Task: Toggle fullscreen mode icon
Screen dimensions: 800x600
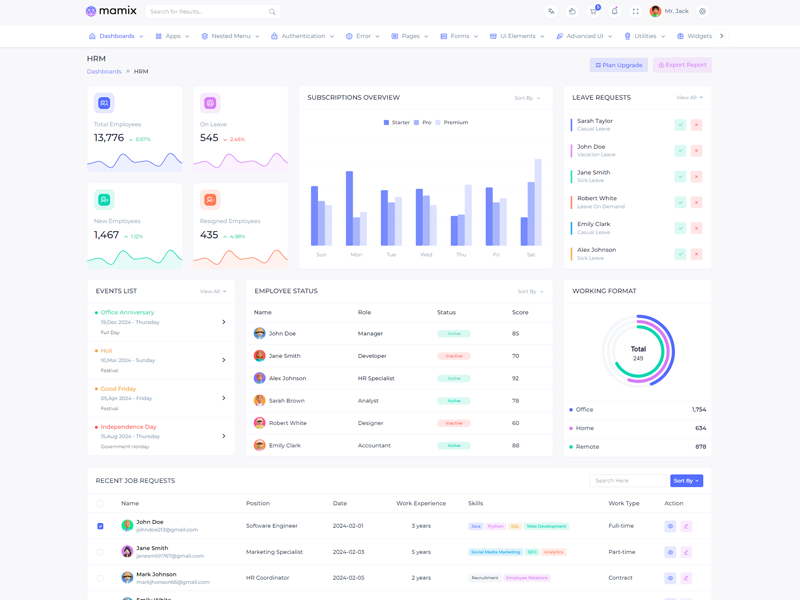Action: pos(635,12)
